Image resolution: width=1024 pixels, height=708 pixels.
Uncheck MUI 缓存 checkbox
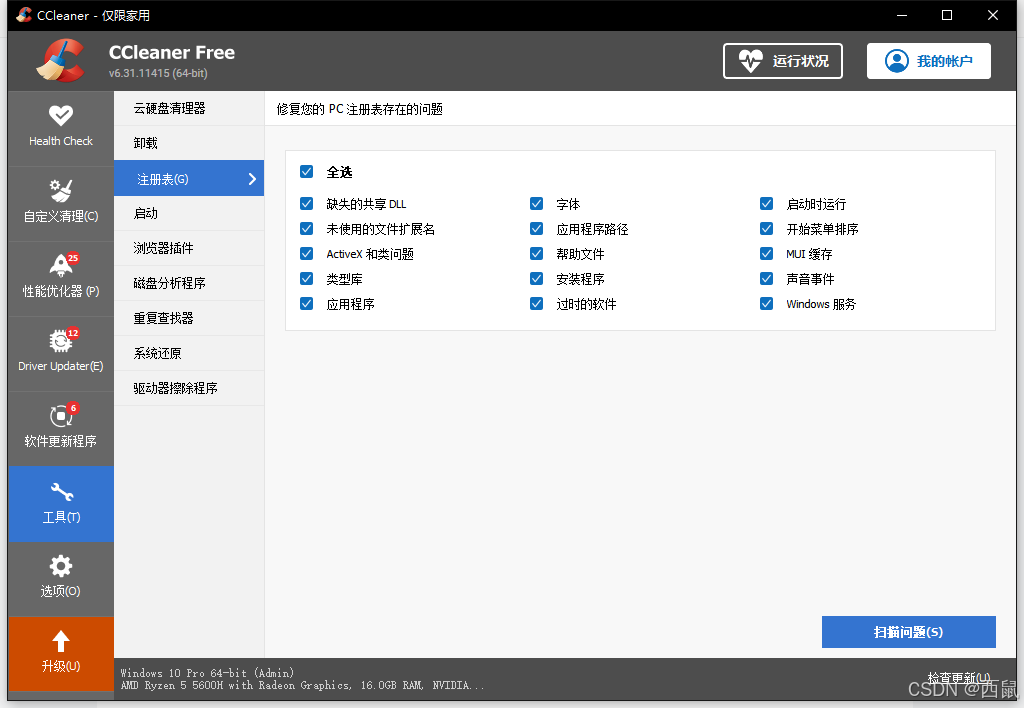pos(767,253)
